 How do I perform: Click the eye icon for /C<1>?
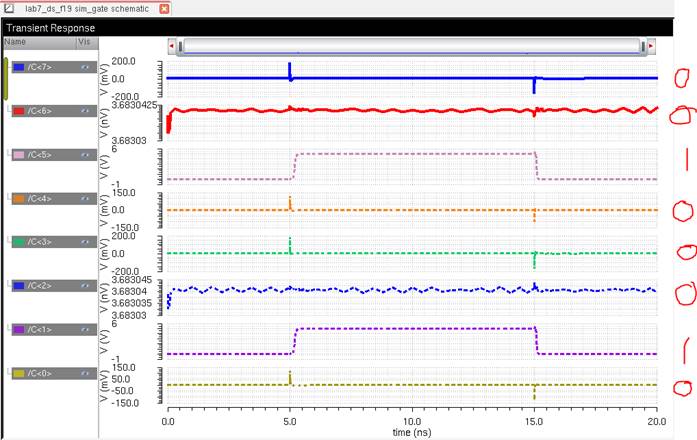click(86, 329)
